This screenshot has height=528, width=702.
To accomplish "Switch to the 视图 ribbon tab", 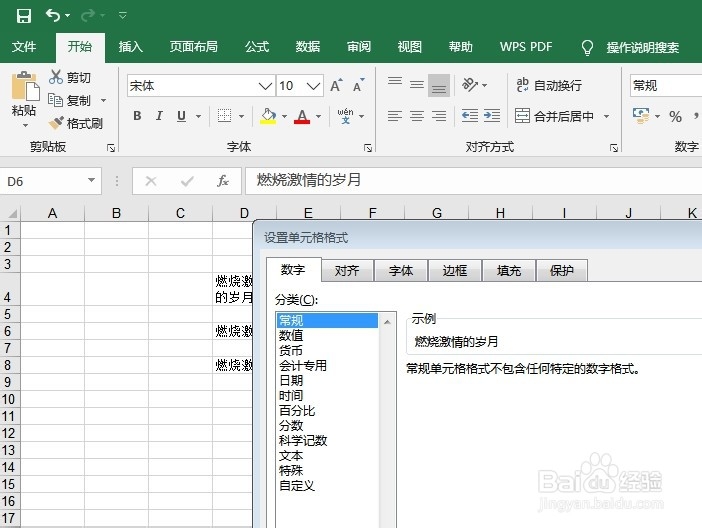I will click(410, 47).
